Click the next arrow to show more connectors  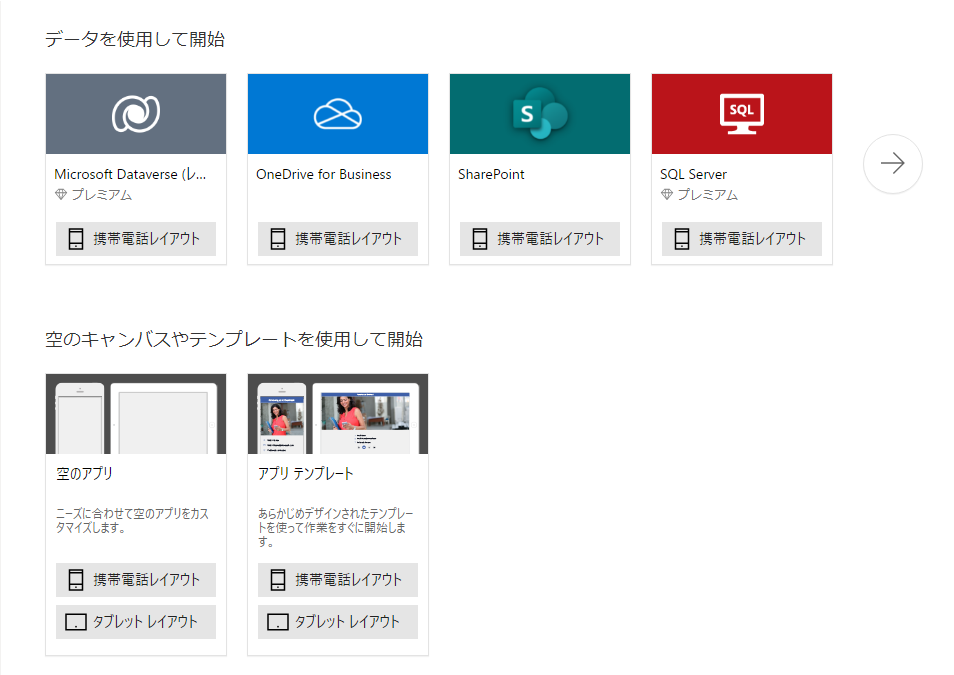click(893, 164)
